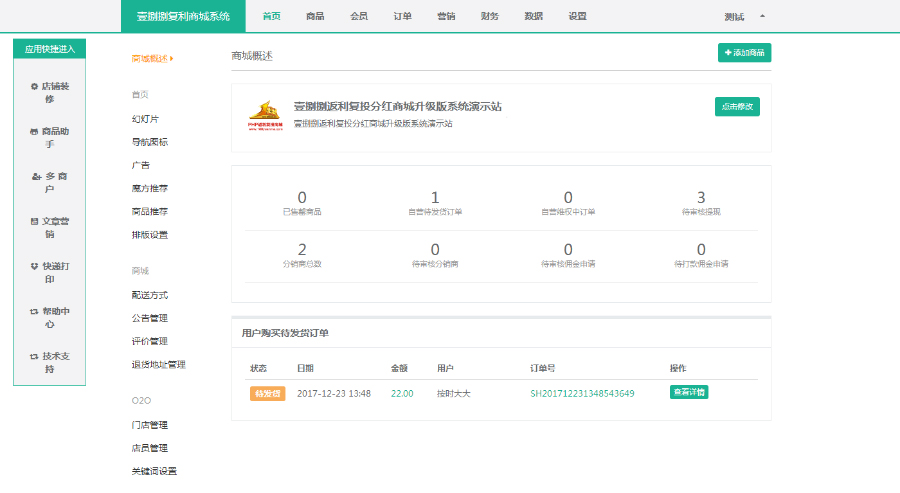The width and height of the screenshot is (900, 493).
Task: Click the 商品助手 icon in quick access
Action: 34,131
